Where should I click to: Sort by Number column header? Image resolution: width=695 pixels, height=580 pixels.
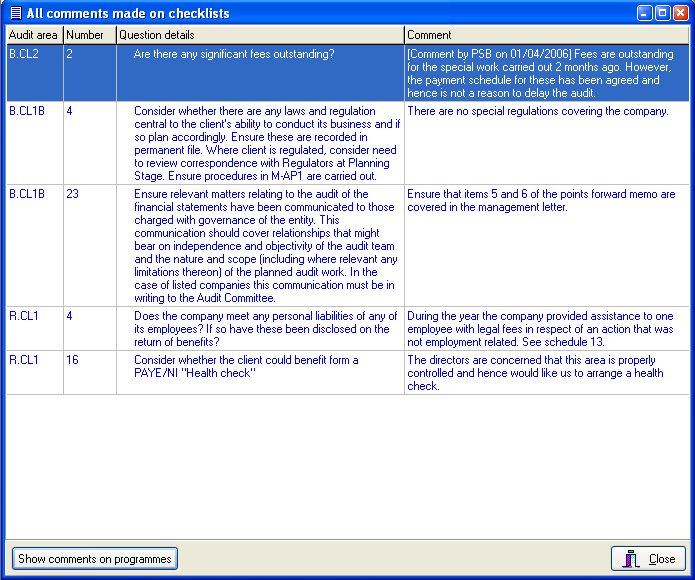[x=90, y=35]
